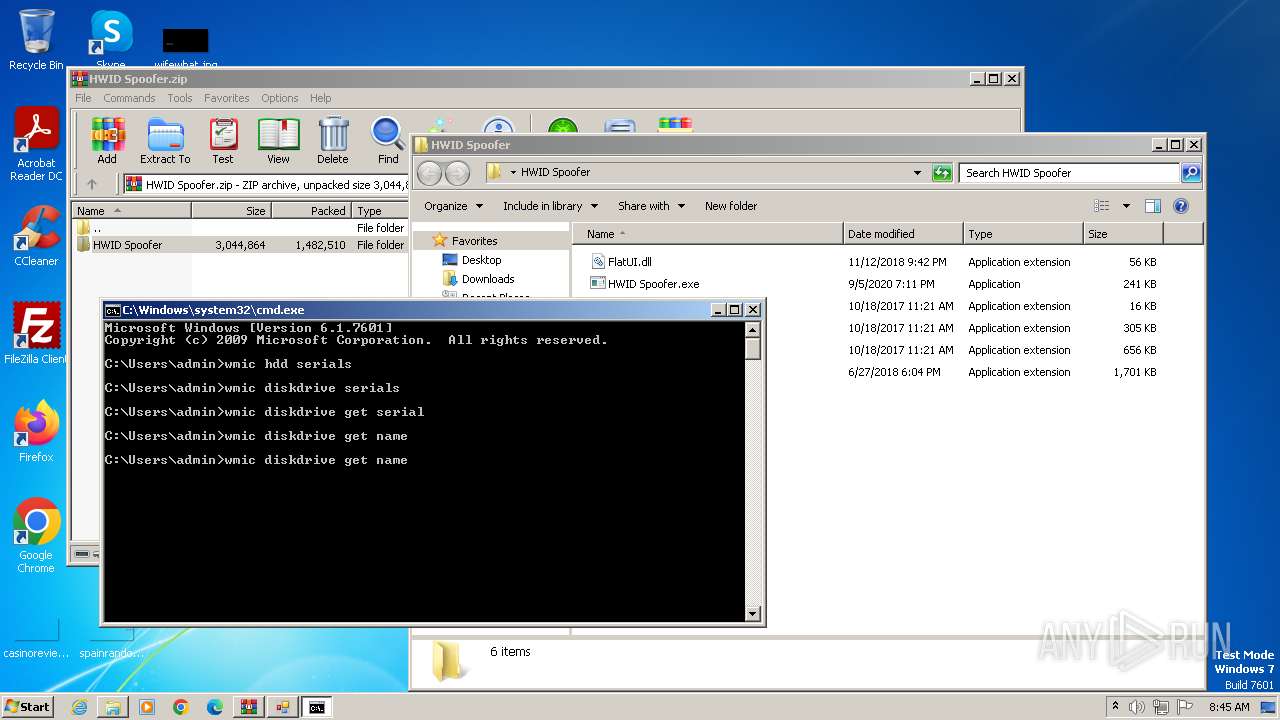Click the View icon in WinRAR toolbar

[x=278, y=141]
